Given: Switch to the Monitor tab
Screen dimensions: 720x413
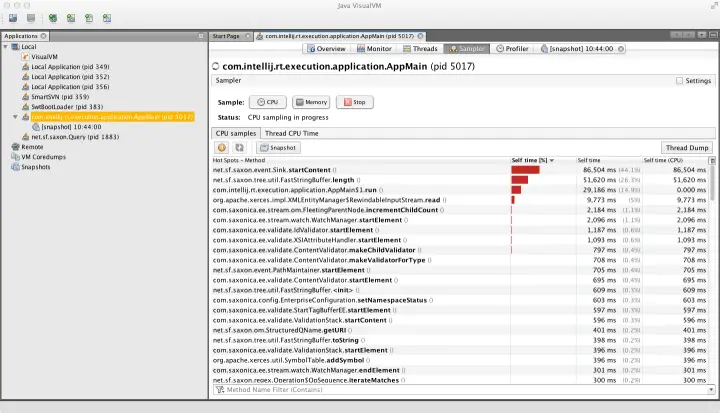Looking at the screenshot, I should tap(374, 49).
